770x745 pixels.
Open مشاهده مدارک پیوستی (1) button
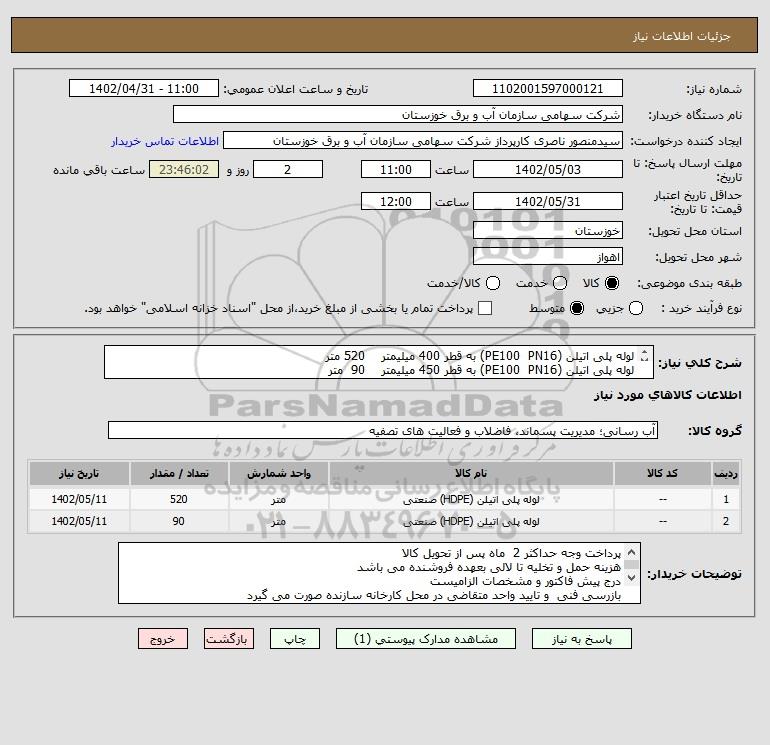click(426, 639)
